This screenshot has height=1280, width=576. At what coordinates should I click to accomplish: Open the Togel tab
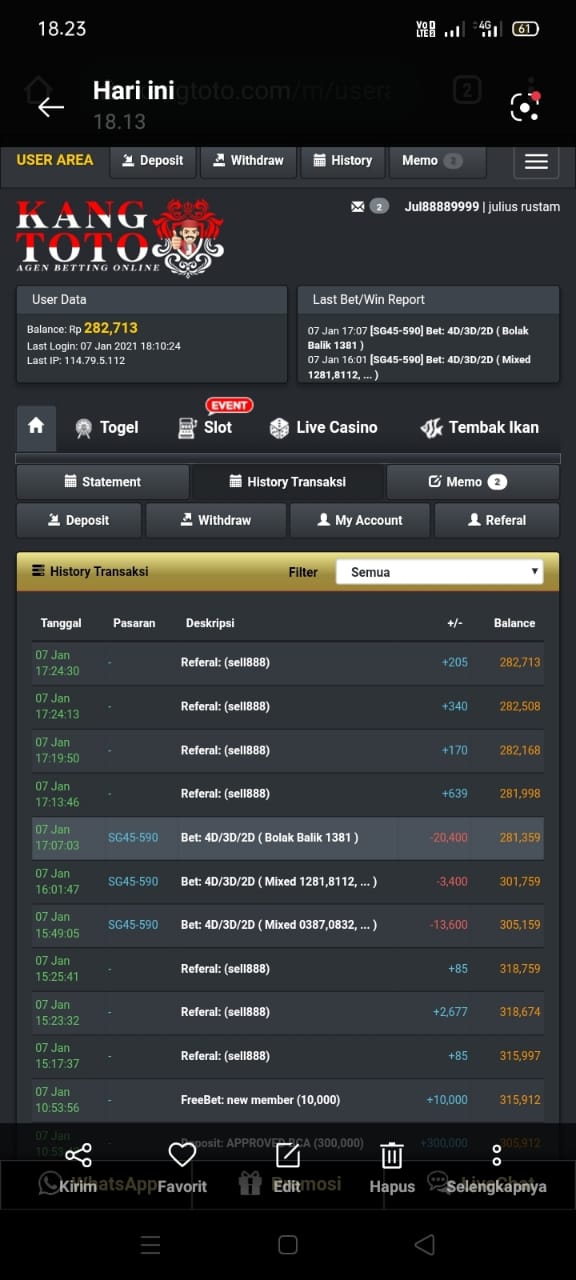[107, 428]
